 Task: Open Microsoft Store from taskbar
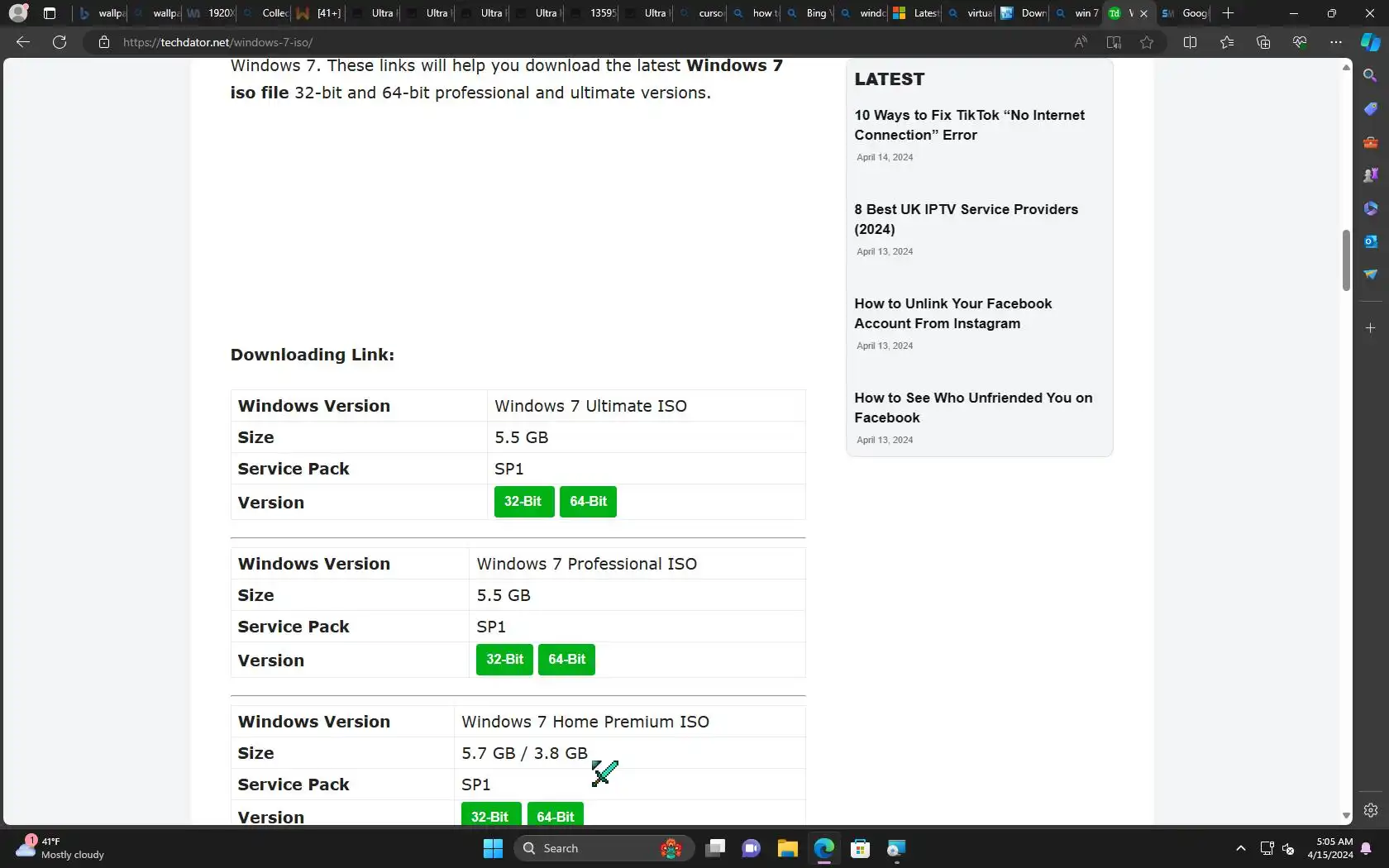tap(860, 848)
